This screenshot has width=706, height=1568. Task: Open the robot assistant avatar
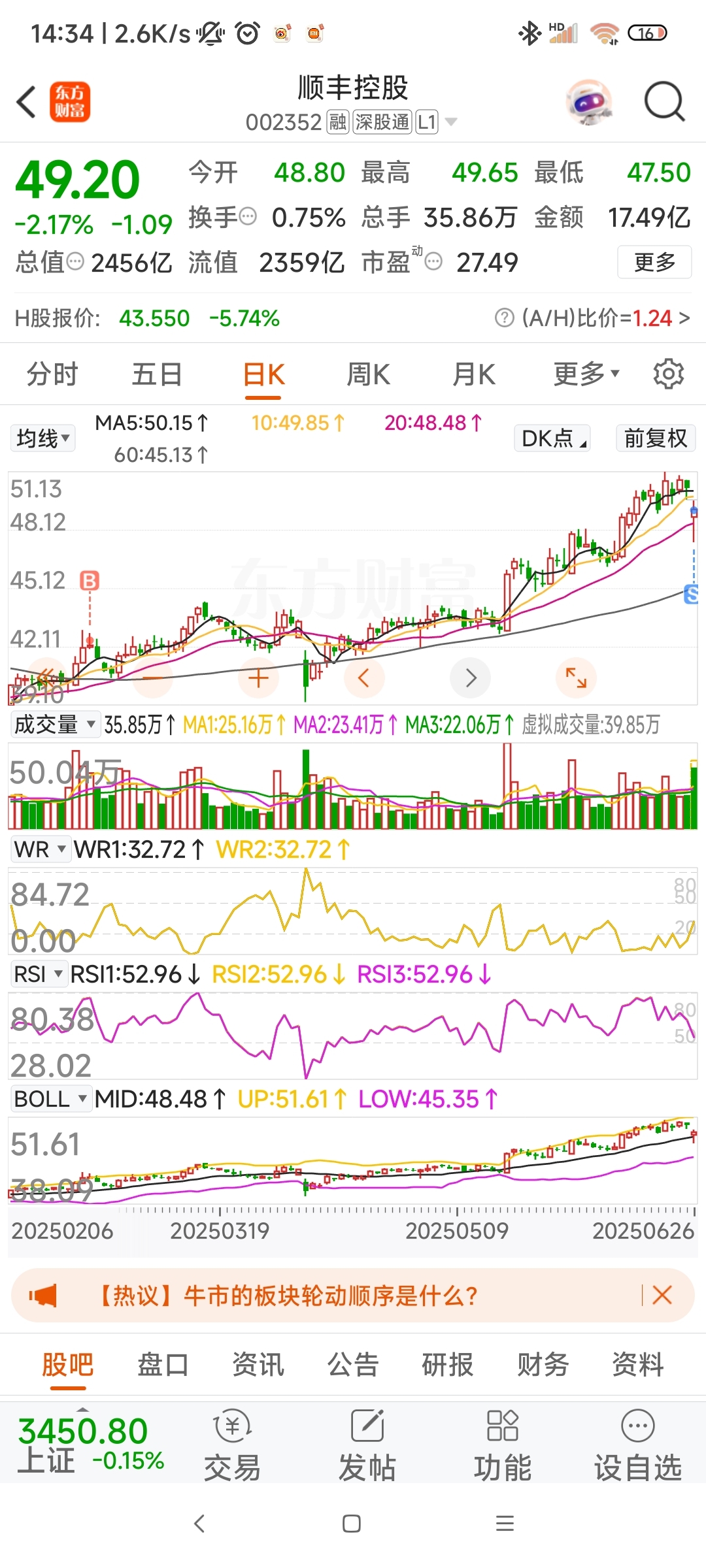point(590,102)
